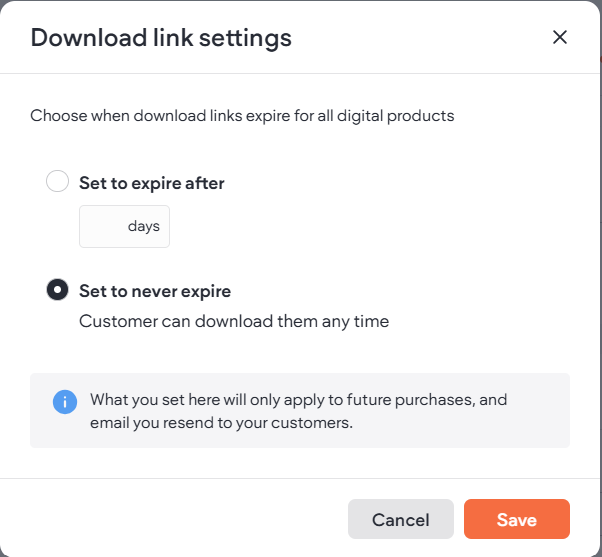Close the Download link settings dialog

[x=560, y=38]
